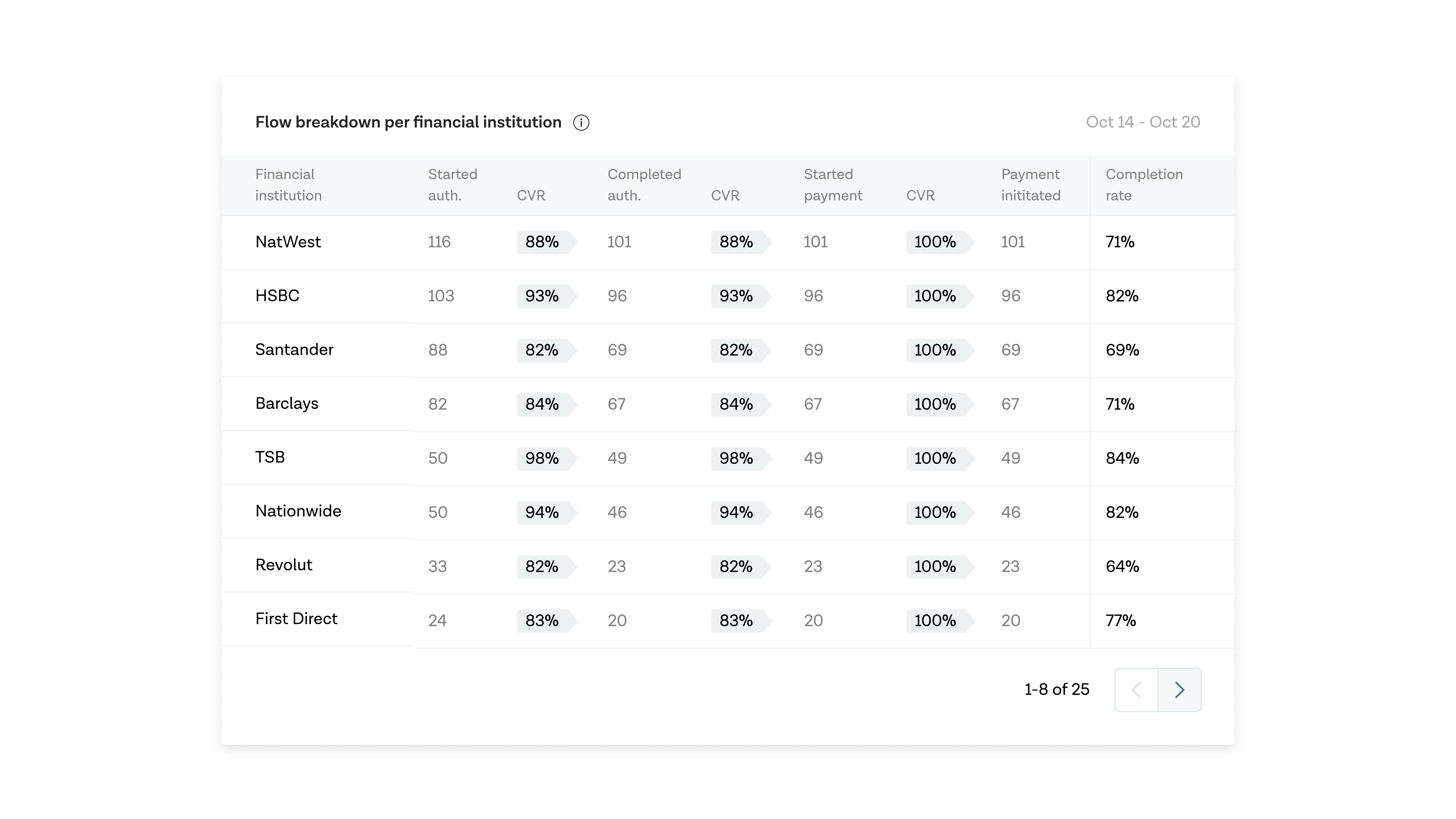Click First Direct's completion rate 77%
The image size is (1456, 819).
(1121, 621)
